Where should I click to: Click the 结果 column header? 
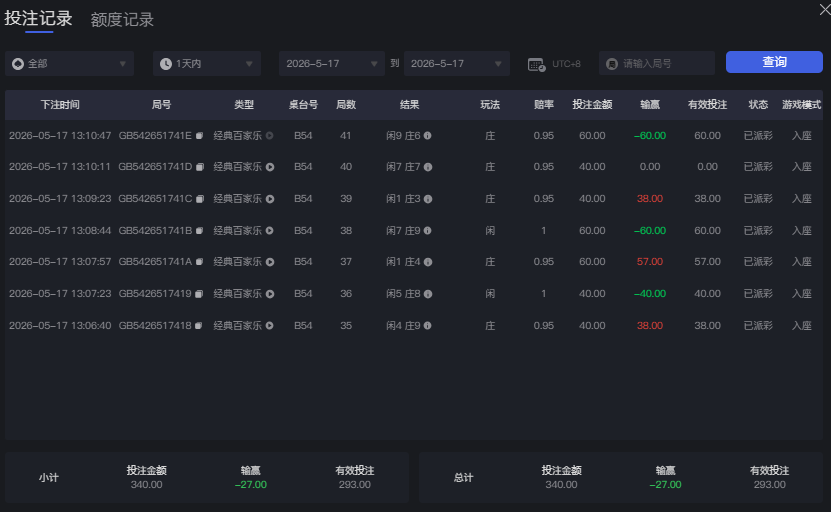[409, 105]
